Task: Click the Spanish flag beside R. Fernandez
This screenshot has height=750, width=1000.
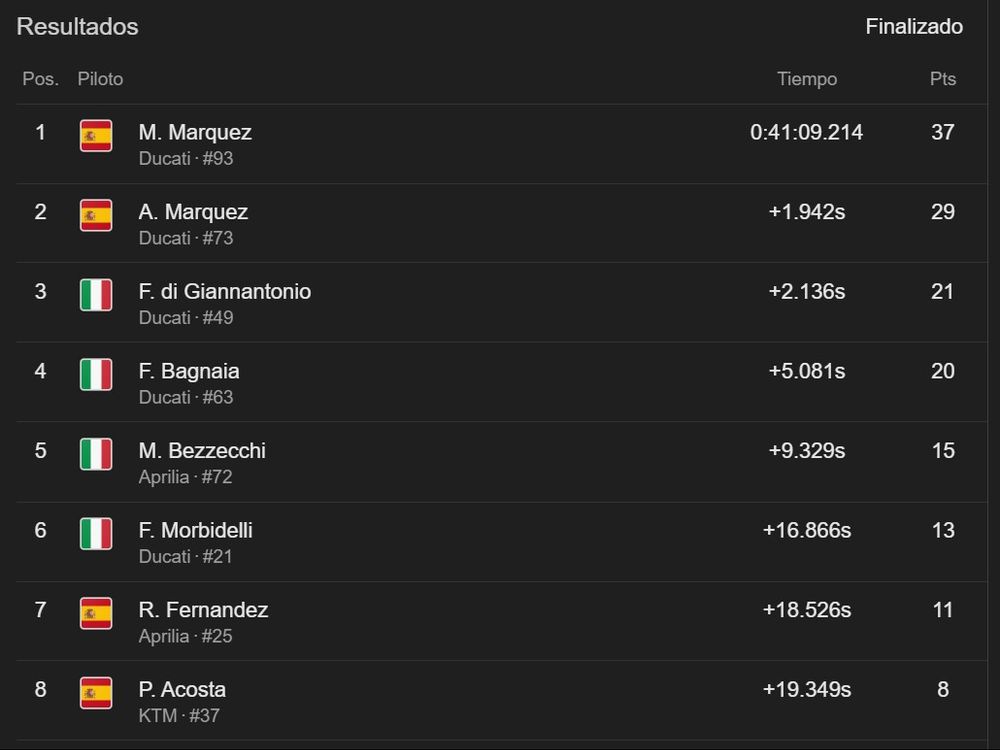Action: tap(96, 613)
